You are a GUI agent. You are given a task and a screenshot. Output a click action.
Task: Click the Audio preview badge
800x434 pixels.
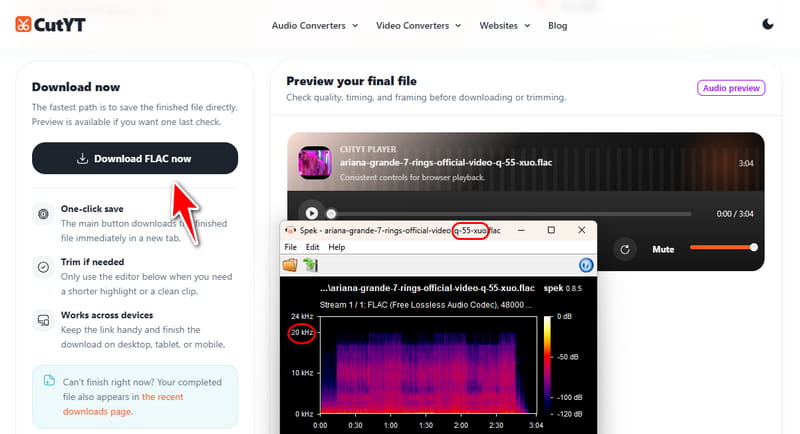point(731,88)
